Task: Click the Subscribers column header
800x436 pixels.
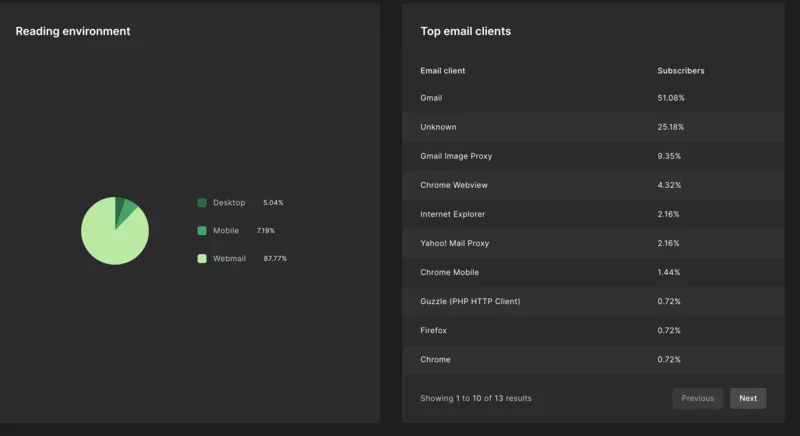Action: (x=681, y=71)
